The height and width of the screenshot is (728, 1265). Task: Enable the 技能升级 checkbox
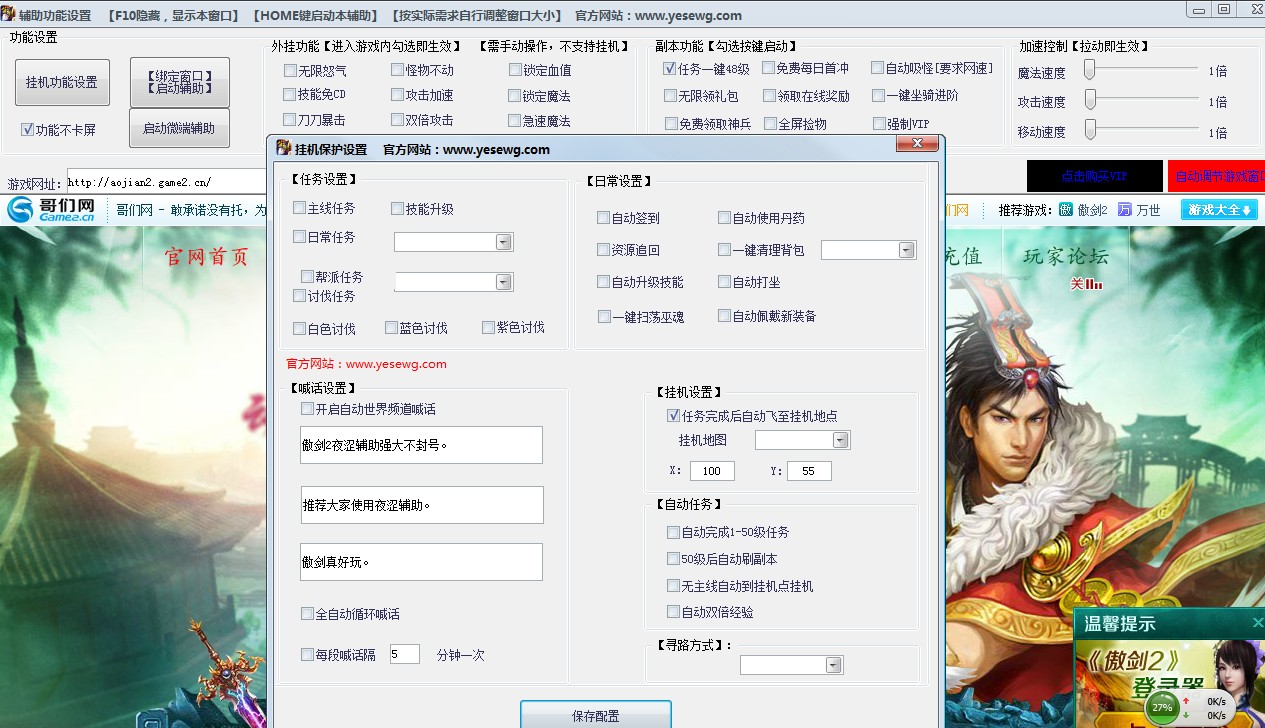click(397, 209)
